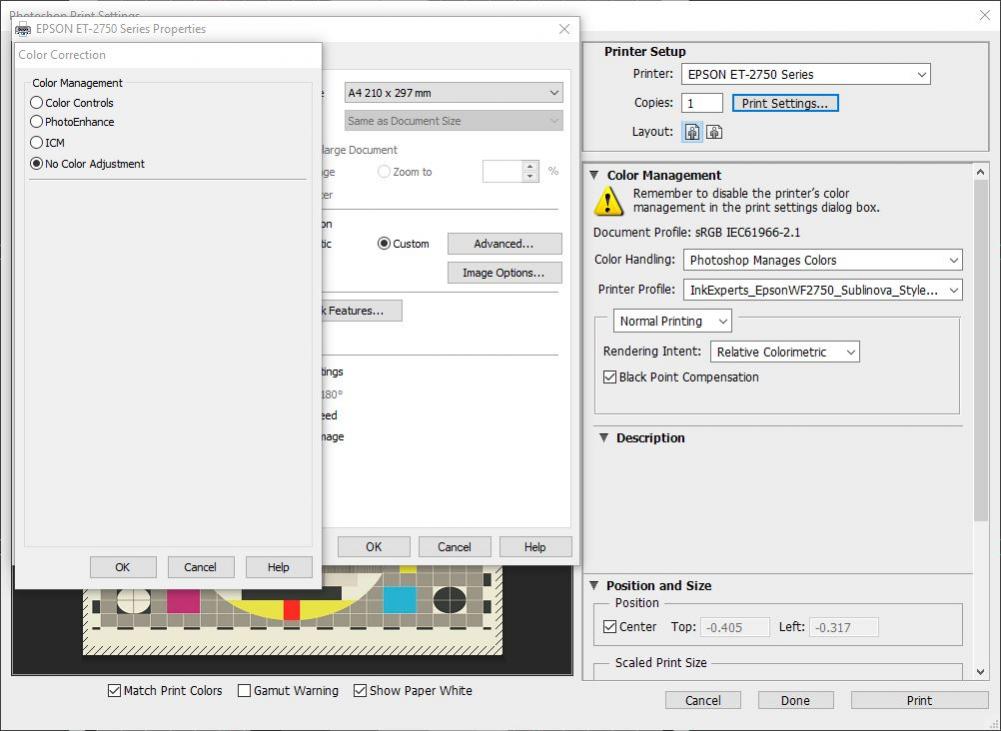Open the Printer dropdown showing EPSON ET-2750 Series

click(806, 75)
